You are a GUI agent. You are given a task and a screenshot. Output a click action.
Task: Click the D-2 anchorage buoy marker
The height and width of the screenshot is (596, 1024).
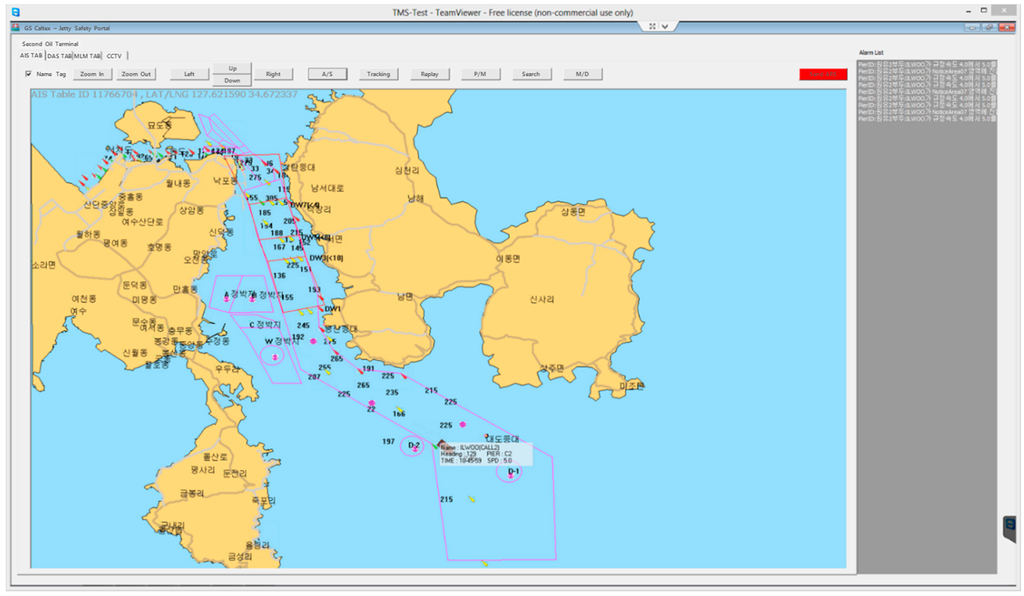(414, 448)
